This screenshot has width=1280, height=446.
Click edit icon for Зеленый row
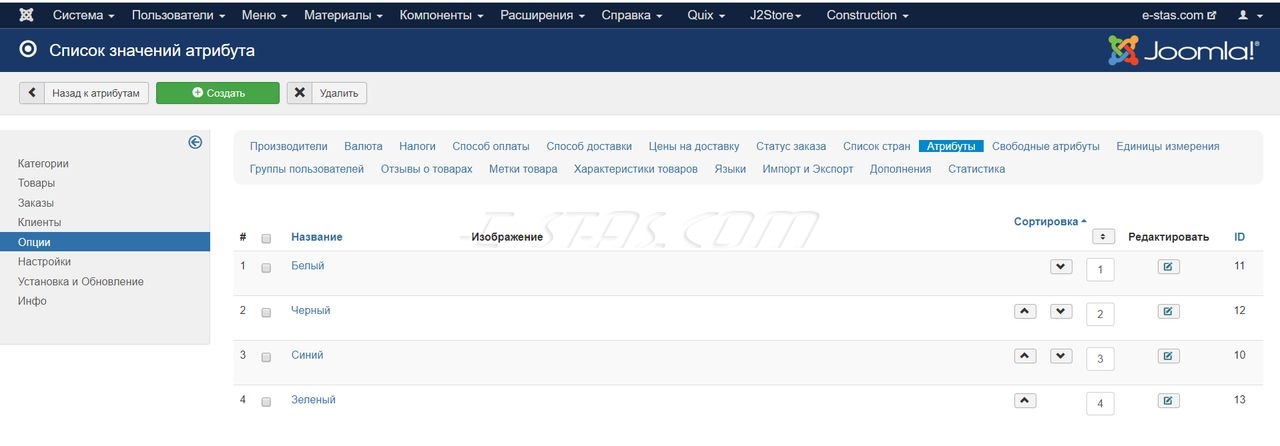1168,400
